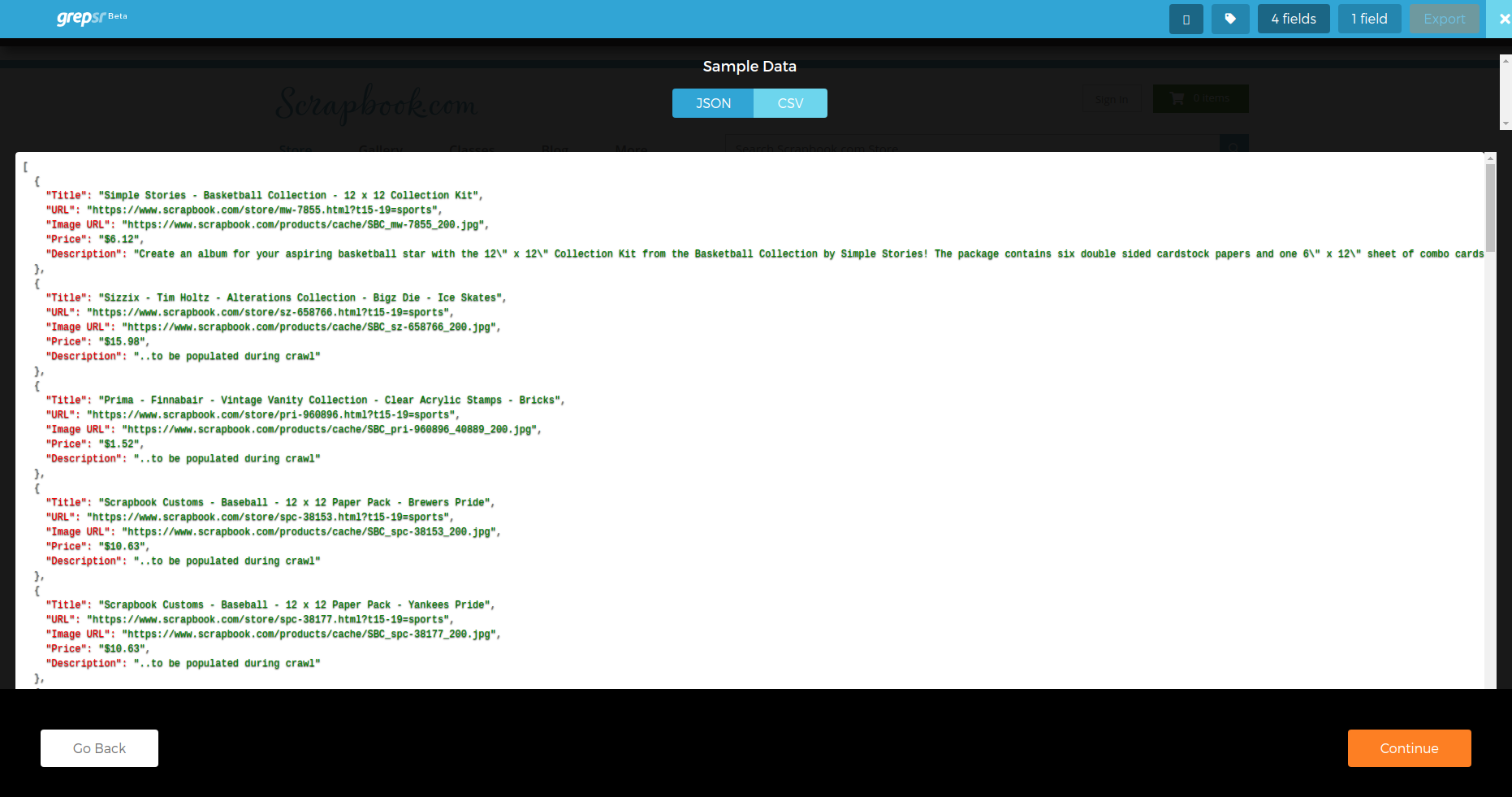
Task: Switch to the JSON tab
Action: coord(713,103)
